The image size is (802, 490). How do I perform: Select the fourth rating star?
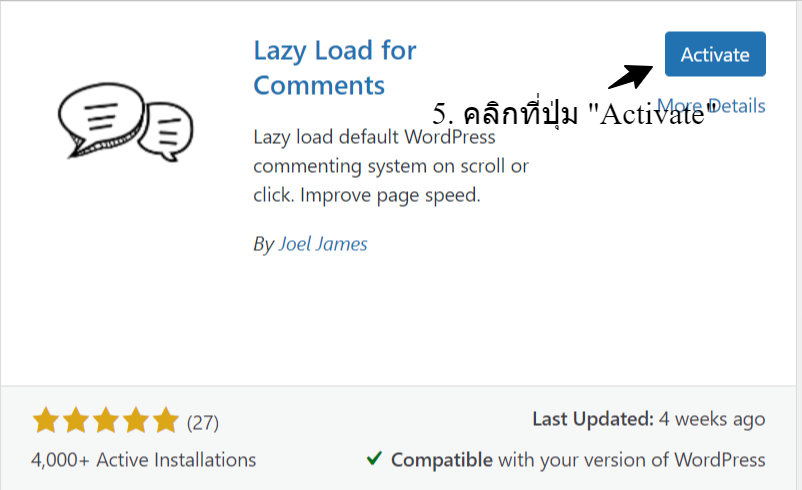pyautogui.click(x=136, y=420)
